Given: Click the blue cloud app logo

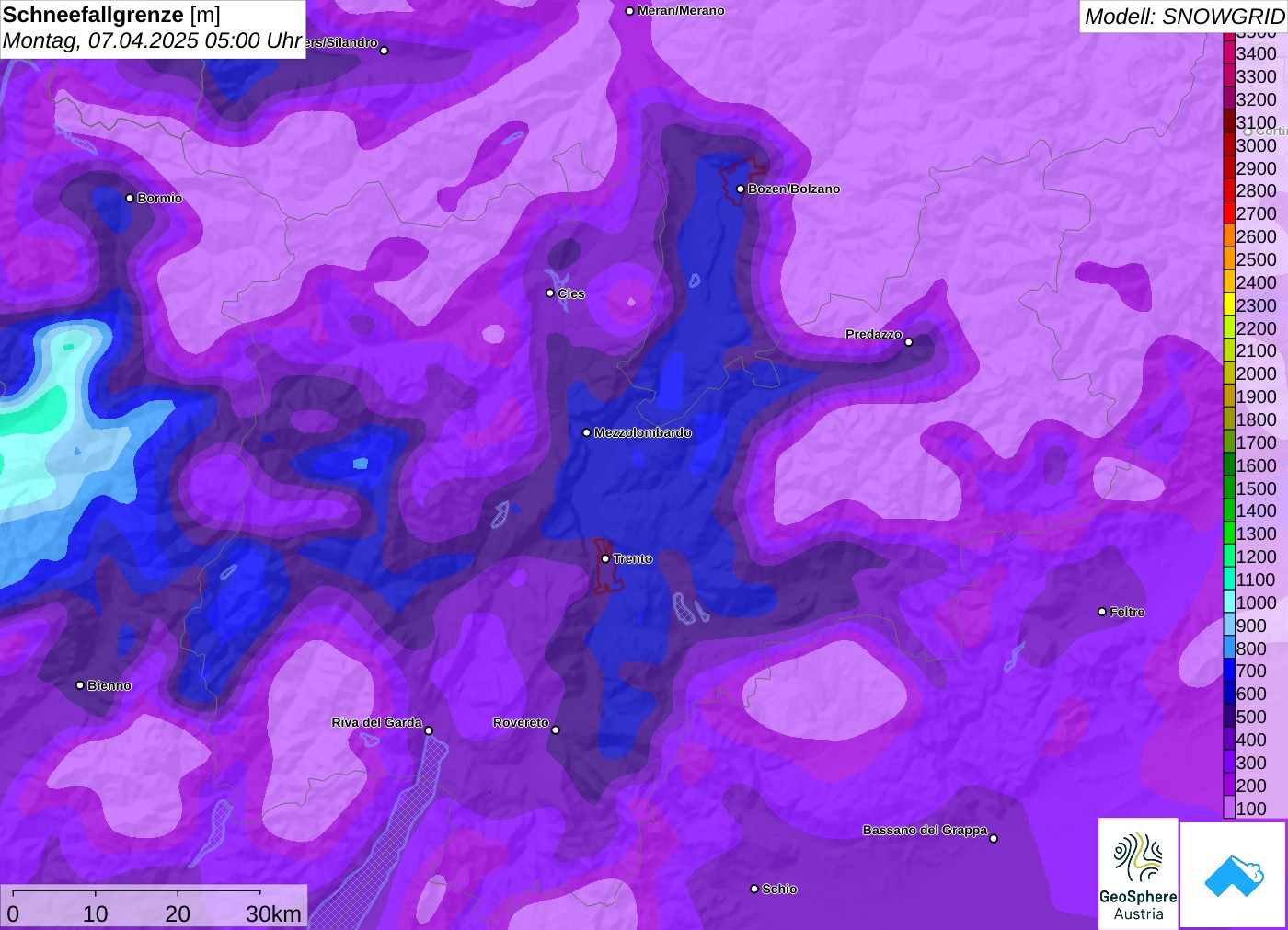Looking at the screenshot, I should 1234,875.
